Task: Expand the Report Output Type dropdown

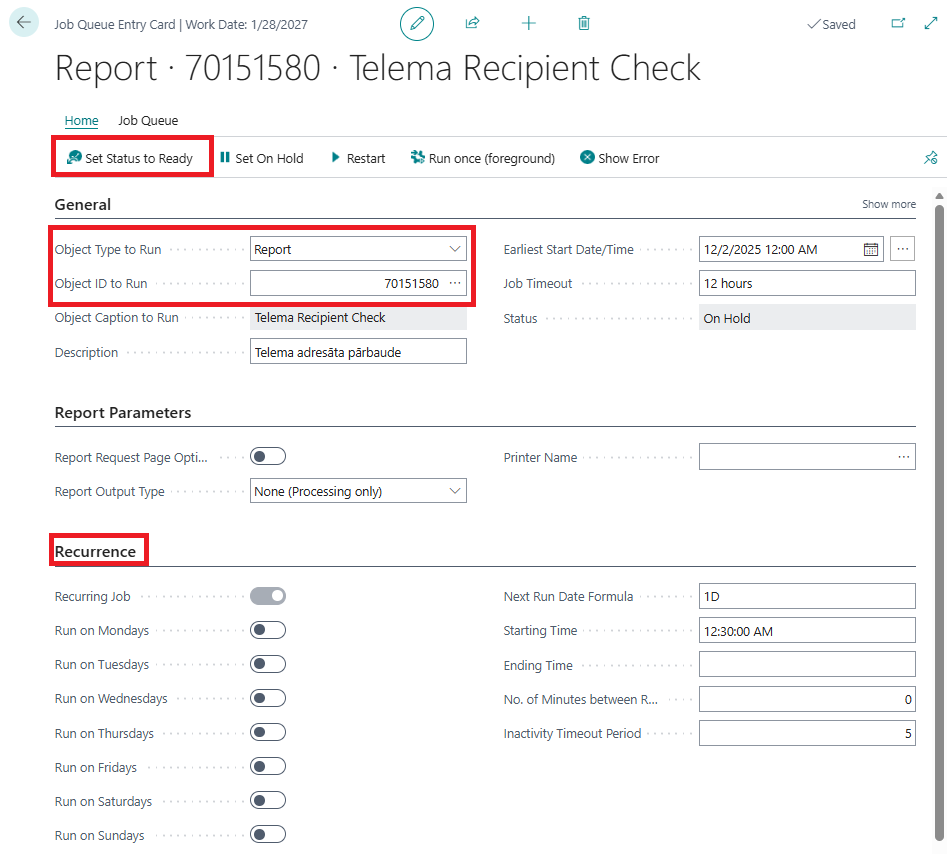Action: [357, 491]
